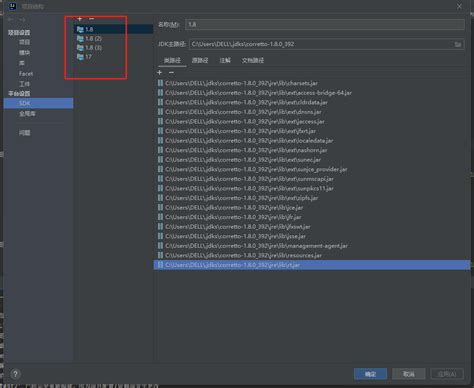Select the jaccess.jar classpath entry

(x=312, y=121)
